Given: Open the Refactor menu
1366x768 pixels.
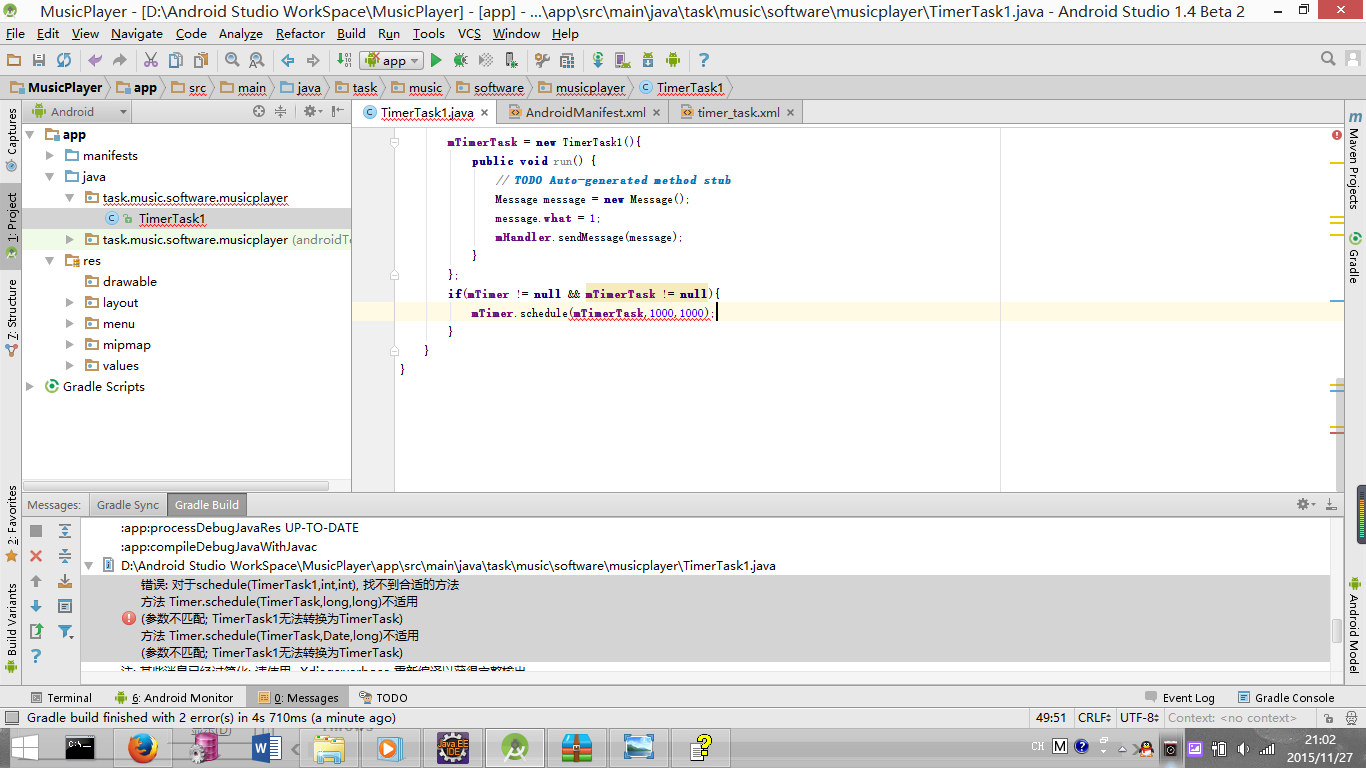Looking at the screenshot, I should coord(300,33).
